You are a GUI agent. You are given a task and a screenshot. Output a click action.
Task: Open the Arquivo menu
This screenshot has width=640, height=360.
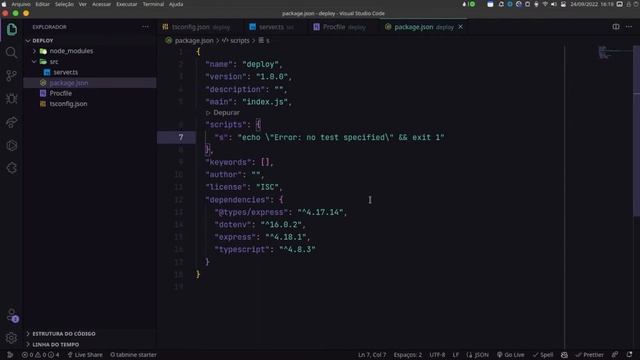click(21, 4)
